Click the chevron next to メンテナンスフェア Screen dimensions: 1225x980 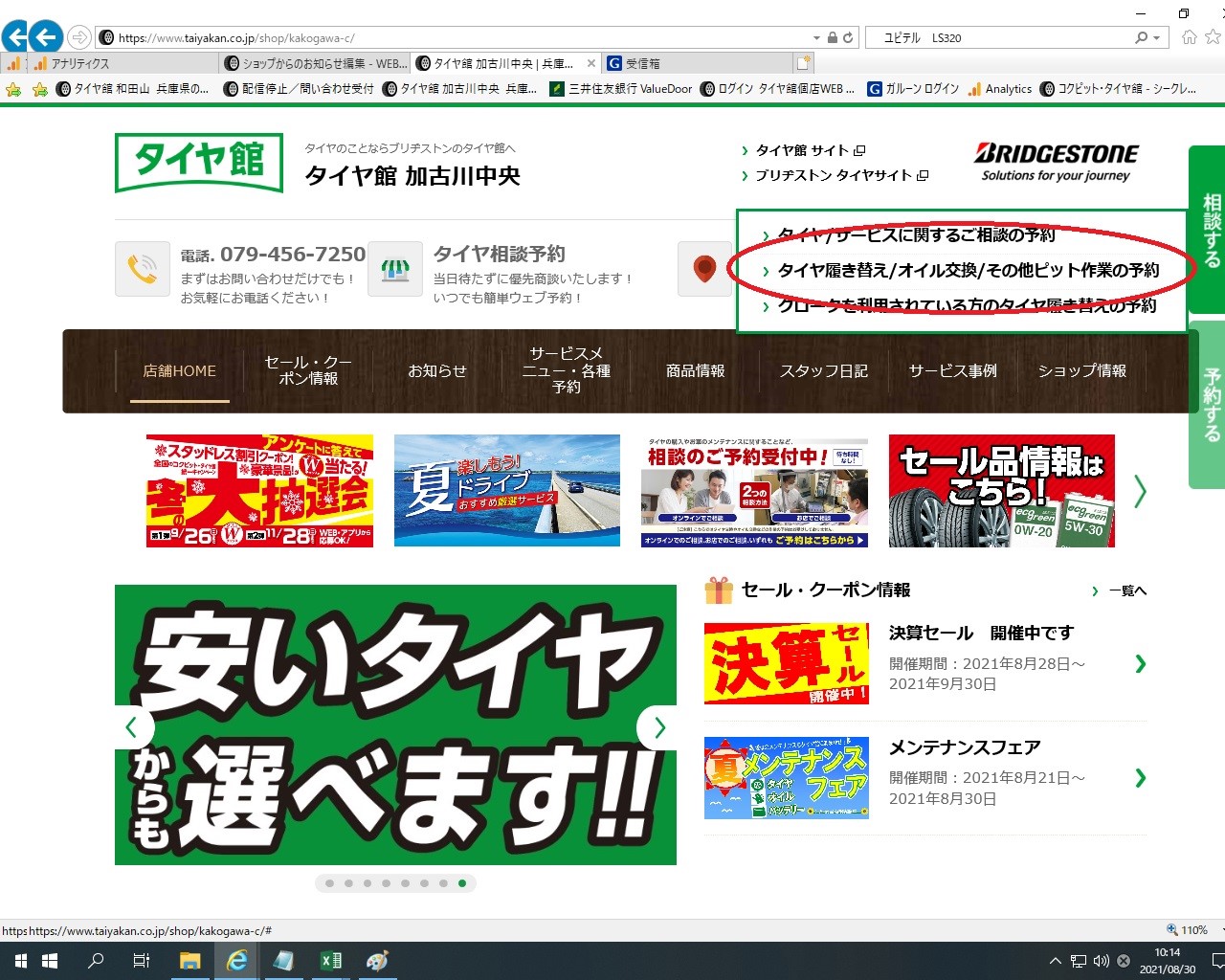click(1140, 777)
